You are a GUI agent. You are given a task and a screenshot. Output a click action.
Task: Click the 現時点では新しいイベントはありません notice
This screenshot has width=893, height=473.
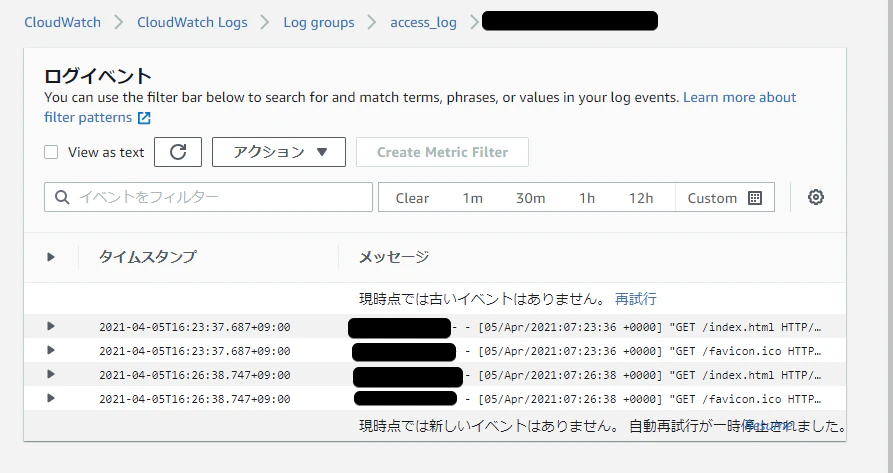[489, 426]
